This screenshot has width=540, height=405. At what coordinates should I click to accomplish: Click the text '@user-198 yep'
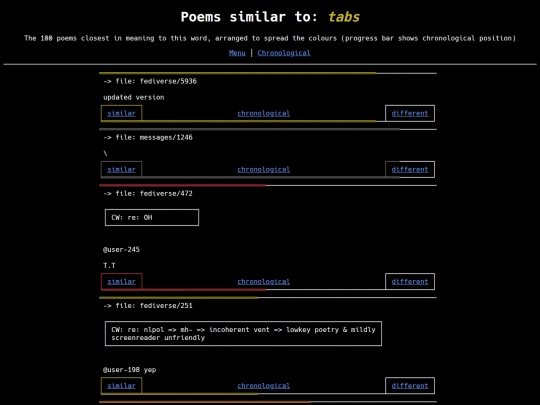click(129, 370)
